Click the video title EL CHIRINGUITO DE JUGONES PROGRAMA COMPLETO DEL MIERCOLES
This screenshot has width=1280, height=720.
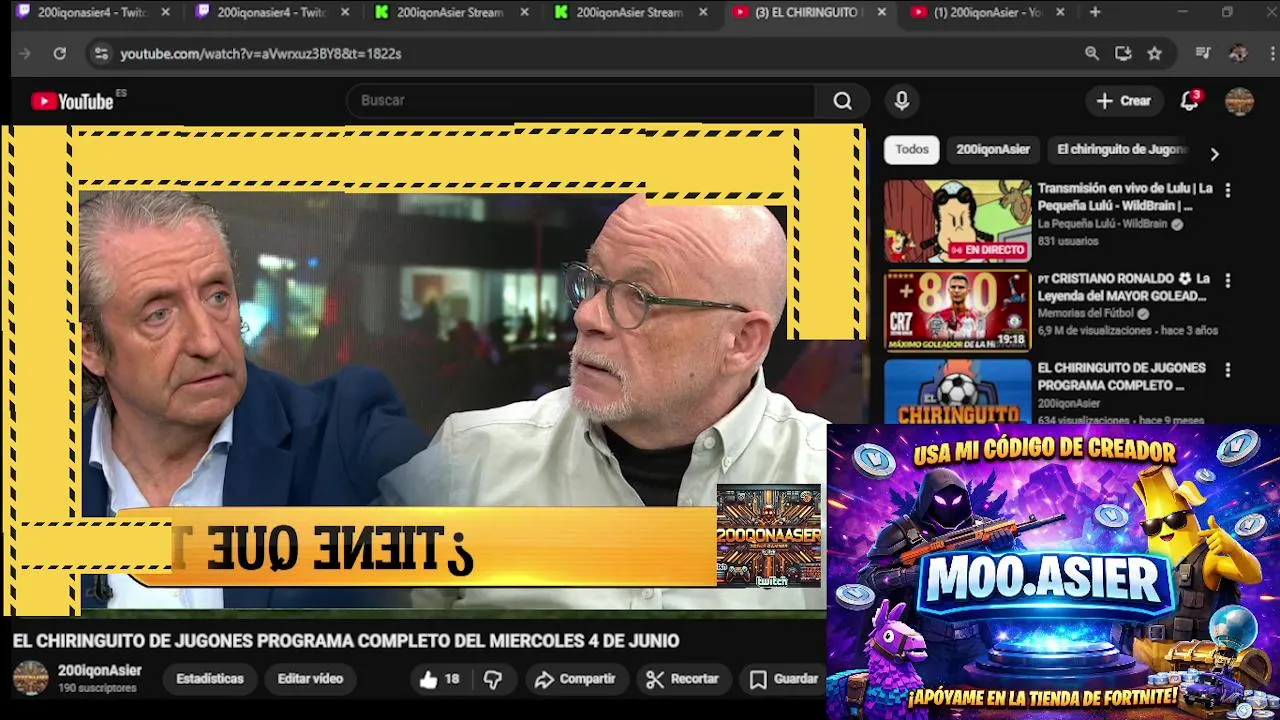(x=346, y=641)
